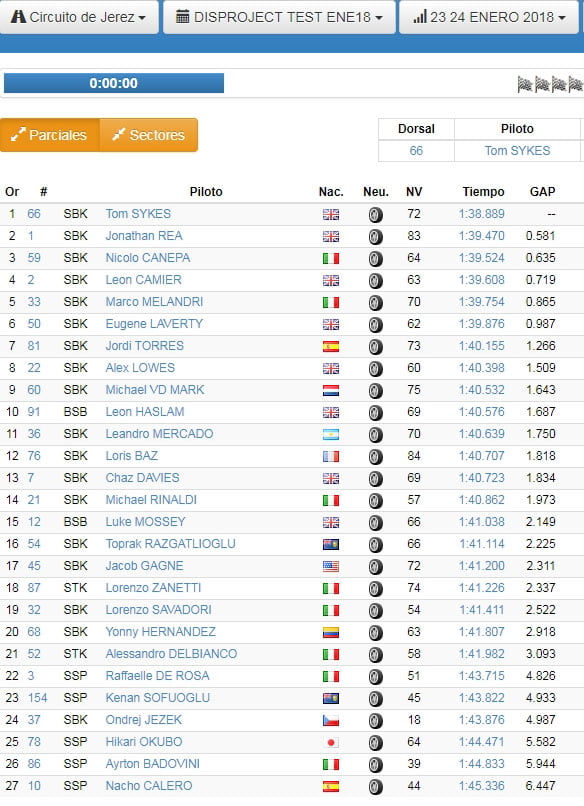
Task: Click bike number 154 of Kenan SOFUOGLU
Action: click(38, 698)
